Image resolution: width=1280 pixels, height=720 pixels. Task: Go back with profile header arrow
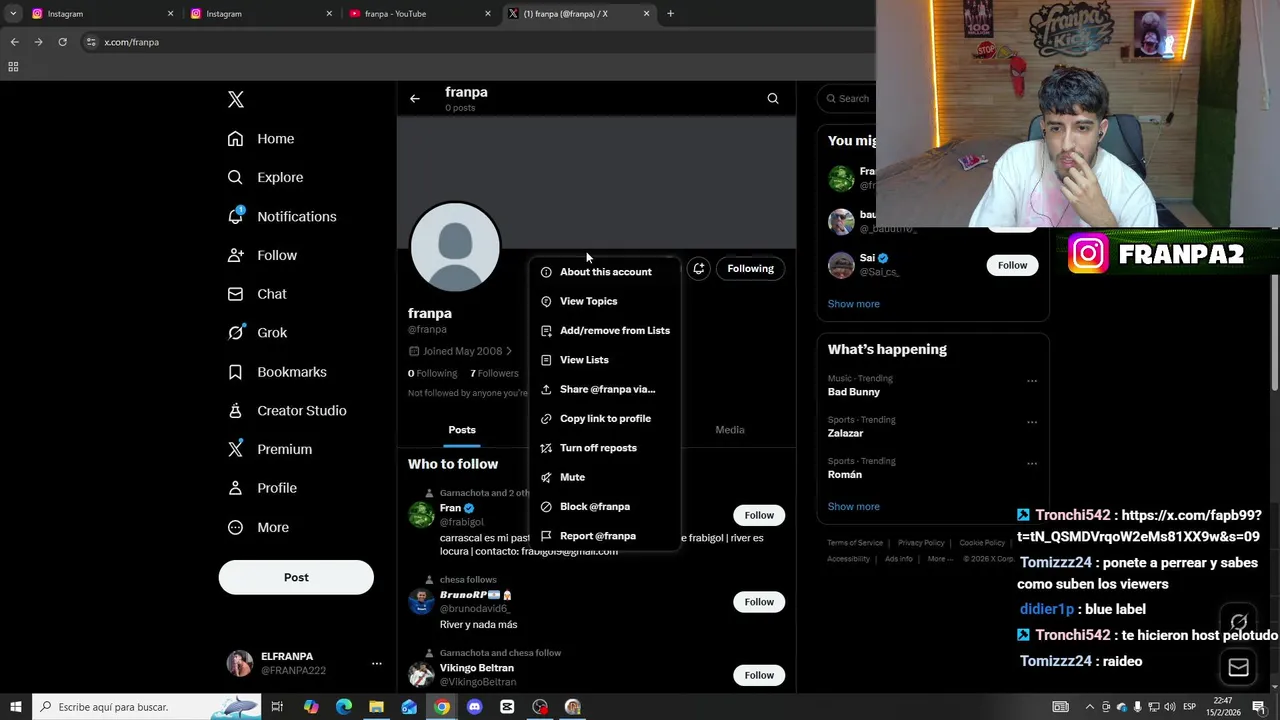click(x=415, y=98)
